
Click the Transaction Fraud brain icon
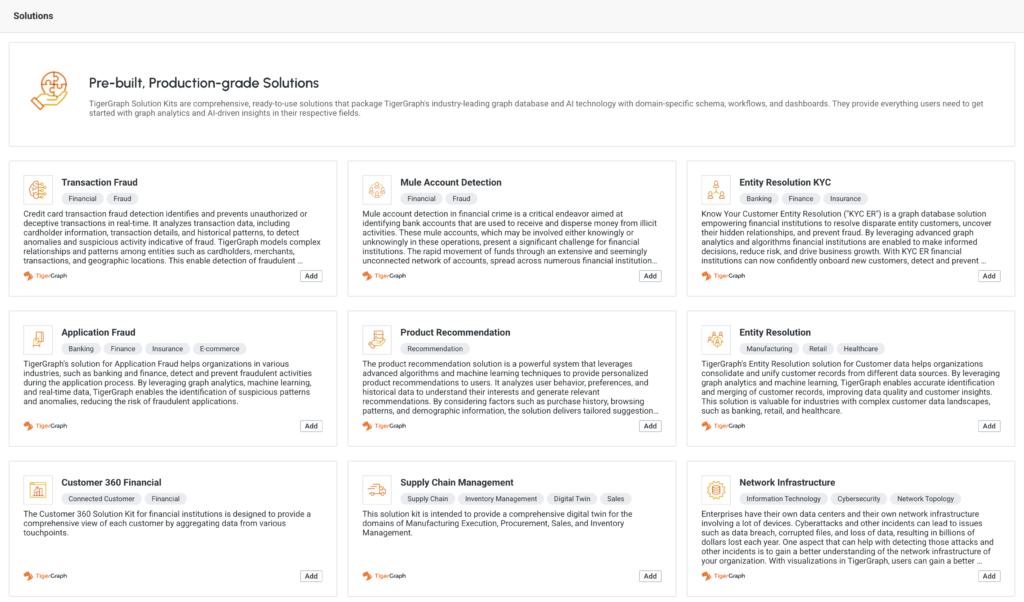point(38,190)
